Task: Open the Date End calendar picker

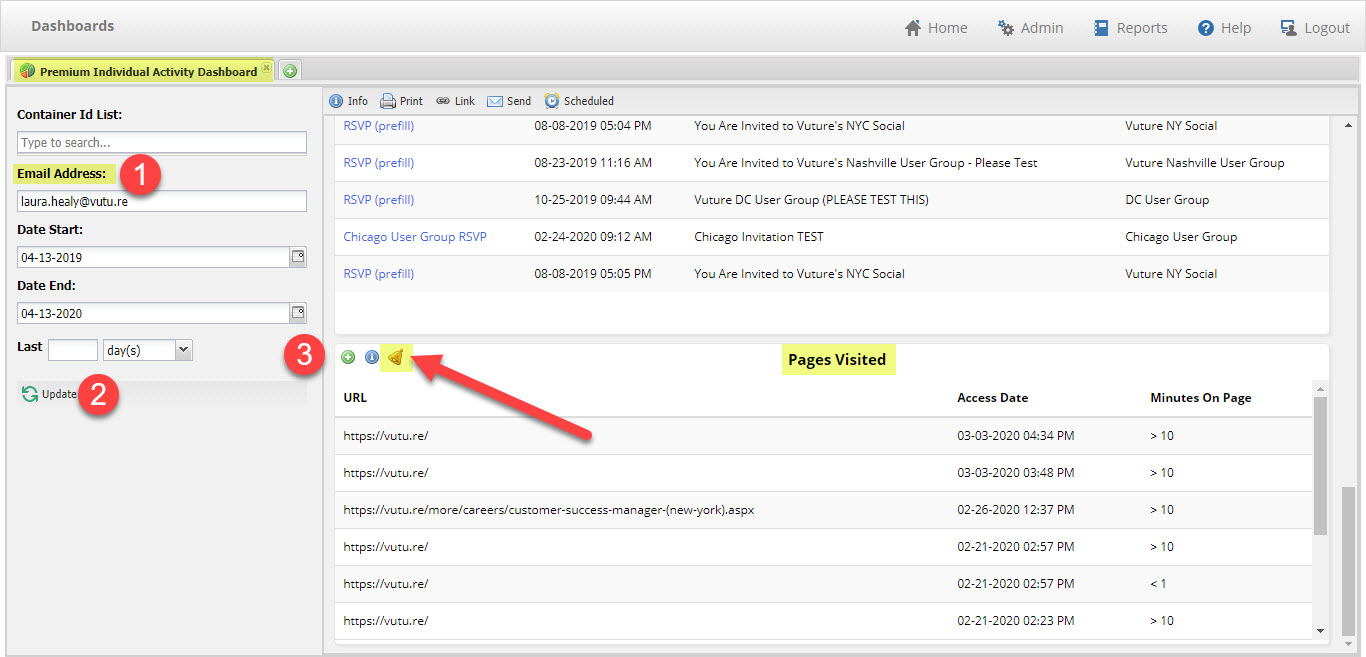Action: (298, 313)
